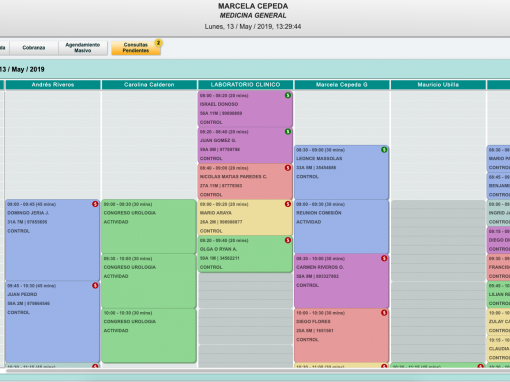
Task: Open Agendamiento Masivo
Action: [x=83, y=48]
